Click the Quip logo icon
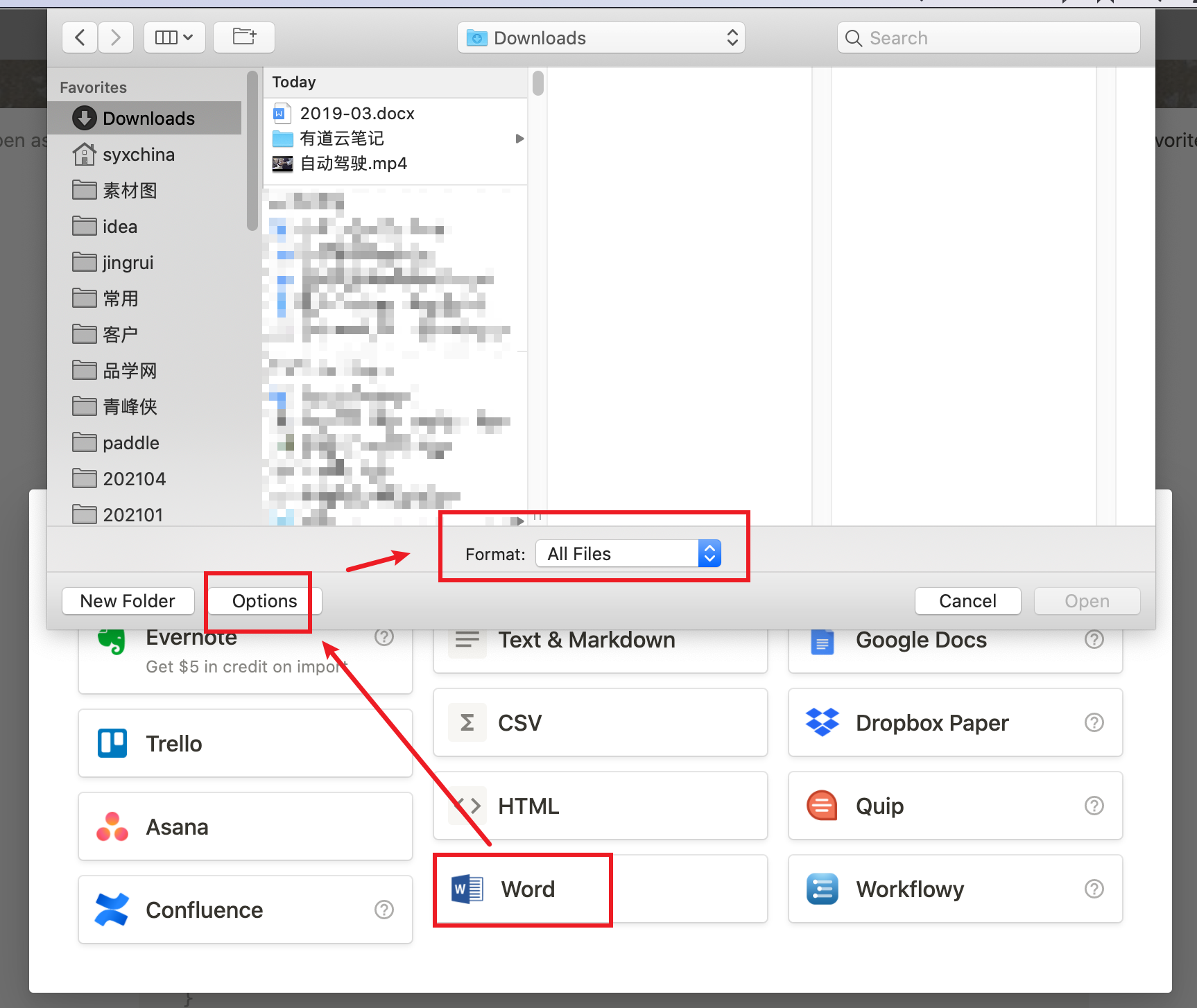Screen dimensions: 1197x1008 [823, 806]
